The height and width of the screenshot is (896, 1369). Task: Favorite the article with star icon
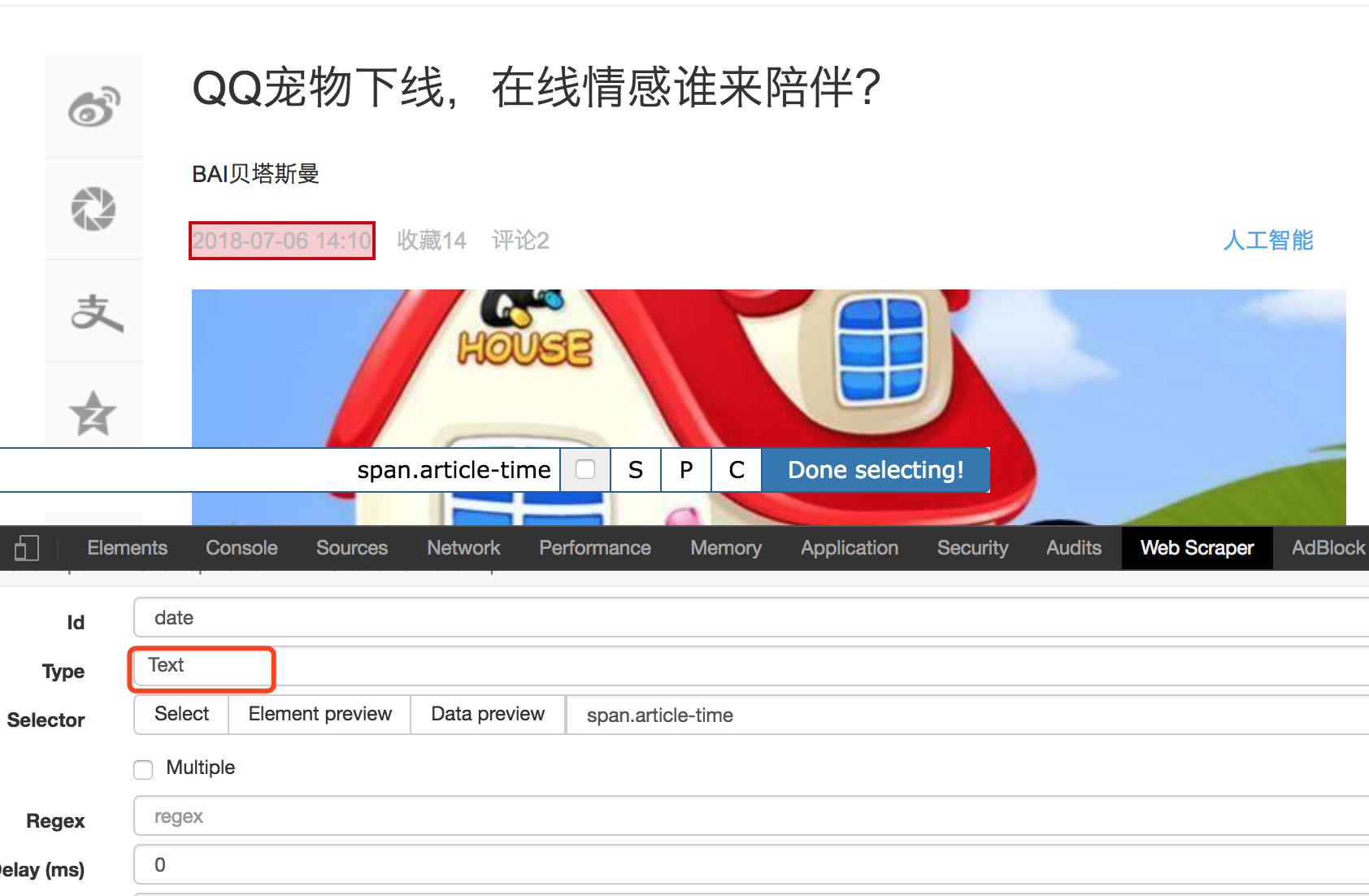[x=94, y=413]
